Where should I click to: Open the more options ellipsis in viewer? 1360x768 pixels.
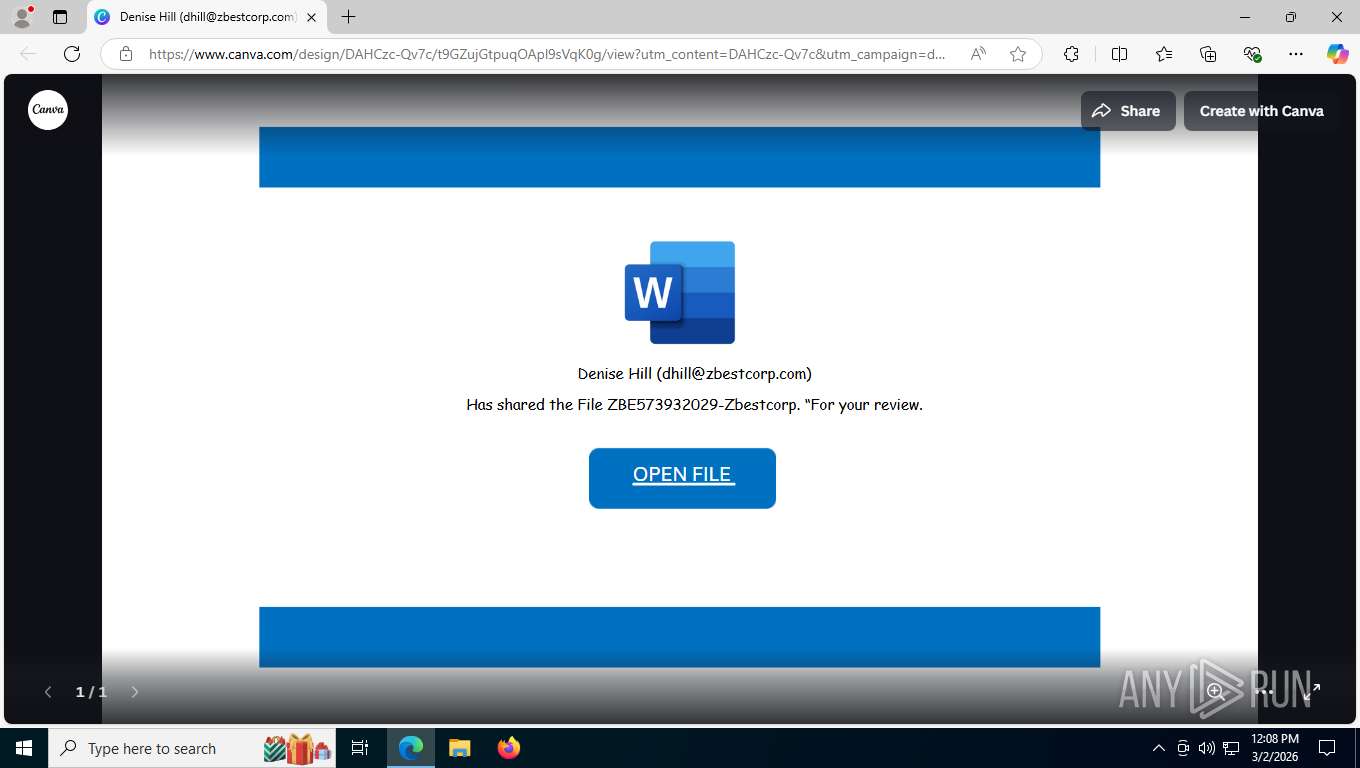[x=1264, y=691]
